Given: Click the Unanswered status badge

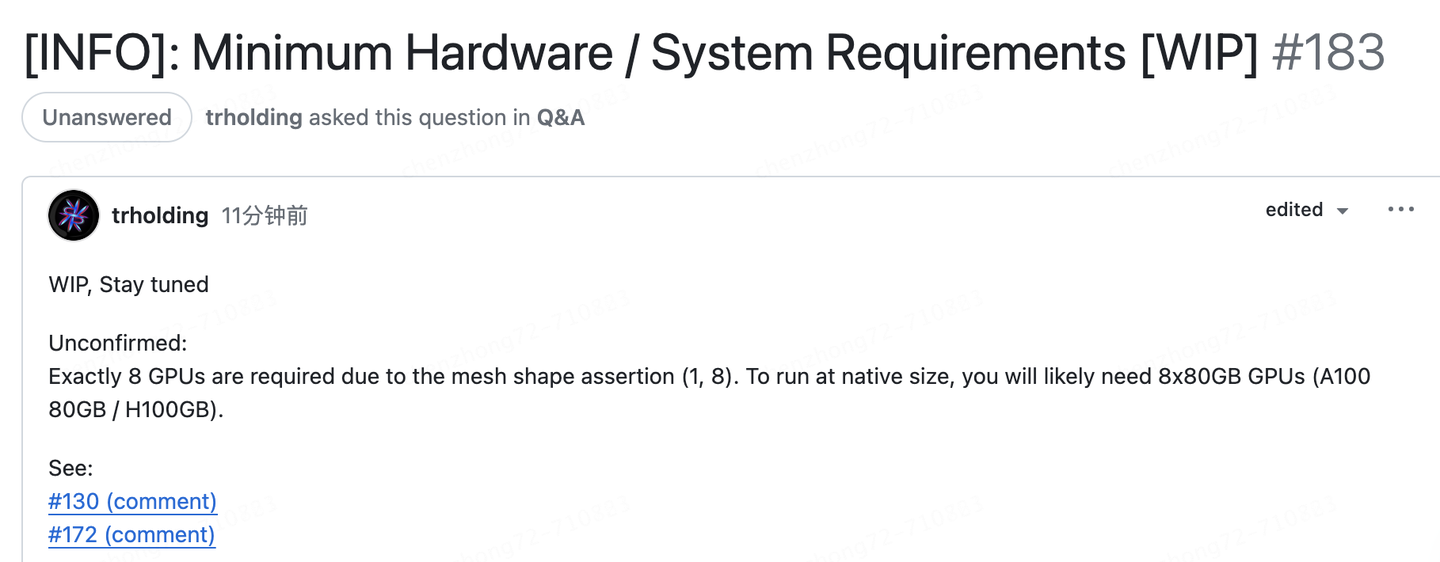Looking at the screenshot, I should pyautogui.click(x=107, y=118).
